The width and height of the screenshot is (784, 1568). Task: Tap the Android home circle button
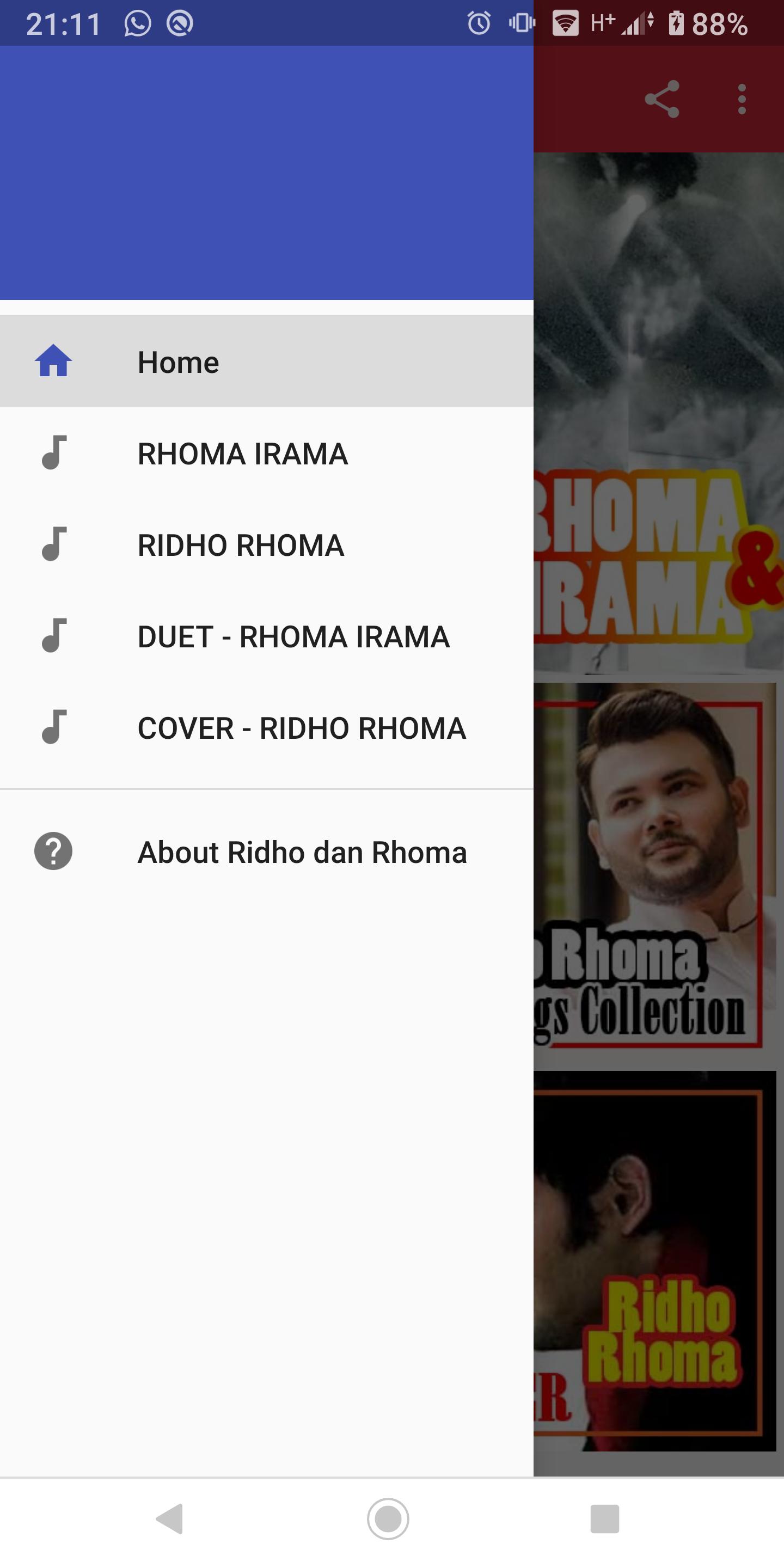coord(388,1518)
